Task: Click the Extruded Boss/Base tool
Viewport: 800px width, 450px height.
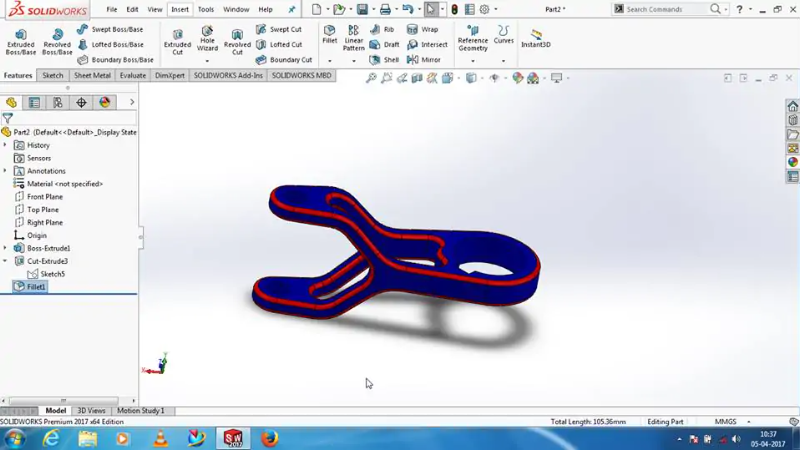Action: click(20, 40)
